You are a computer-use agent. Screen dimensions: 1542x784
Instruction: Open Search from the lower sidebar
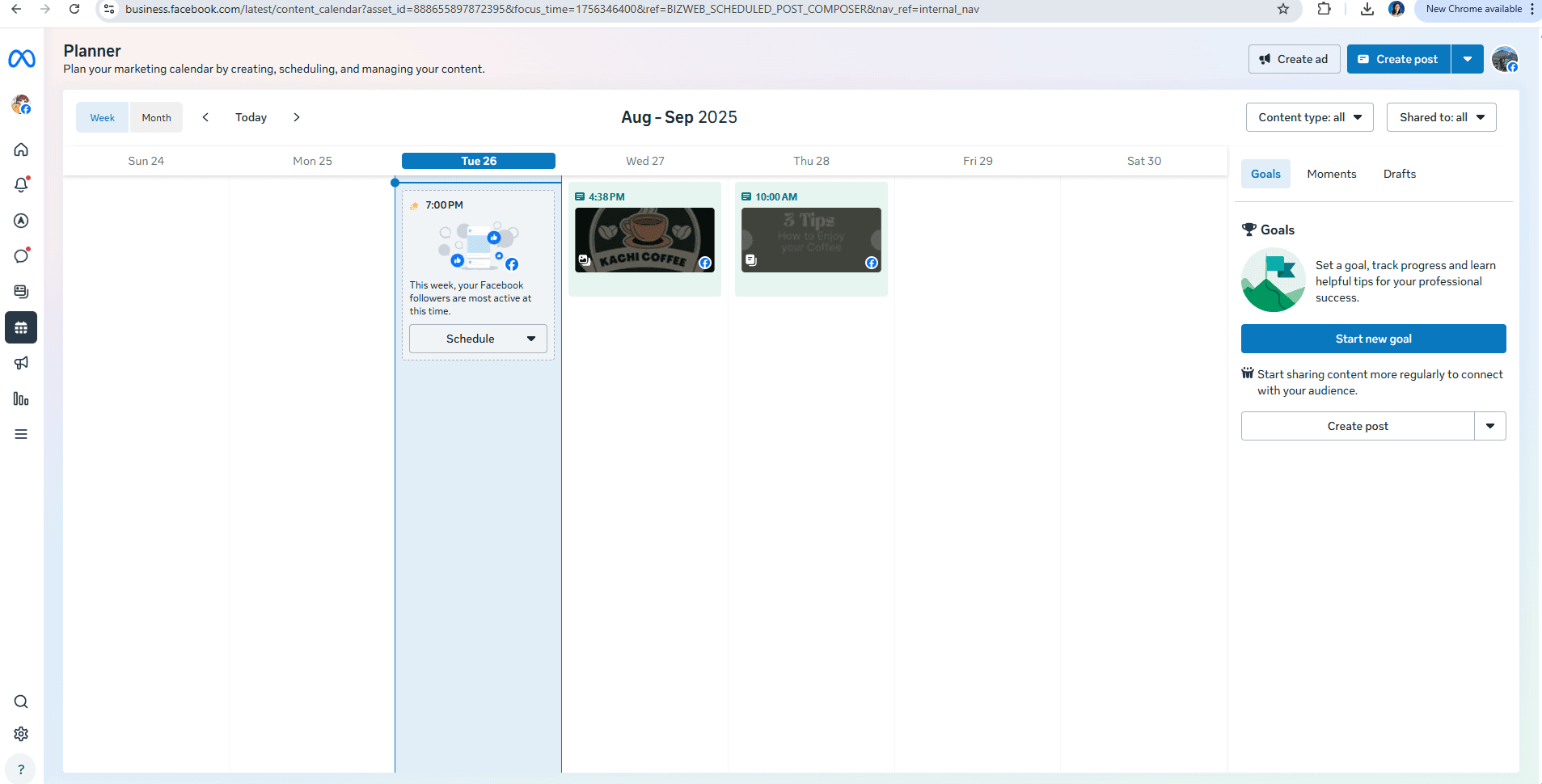point(21,702)
